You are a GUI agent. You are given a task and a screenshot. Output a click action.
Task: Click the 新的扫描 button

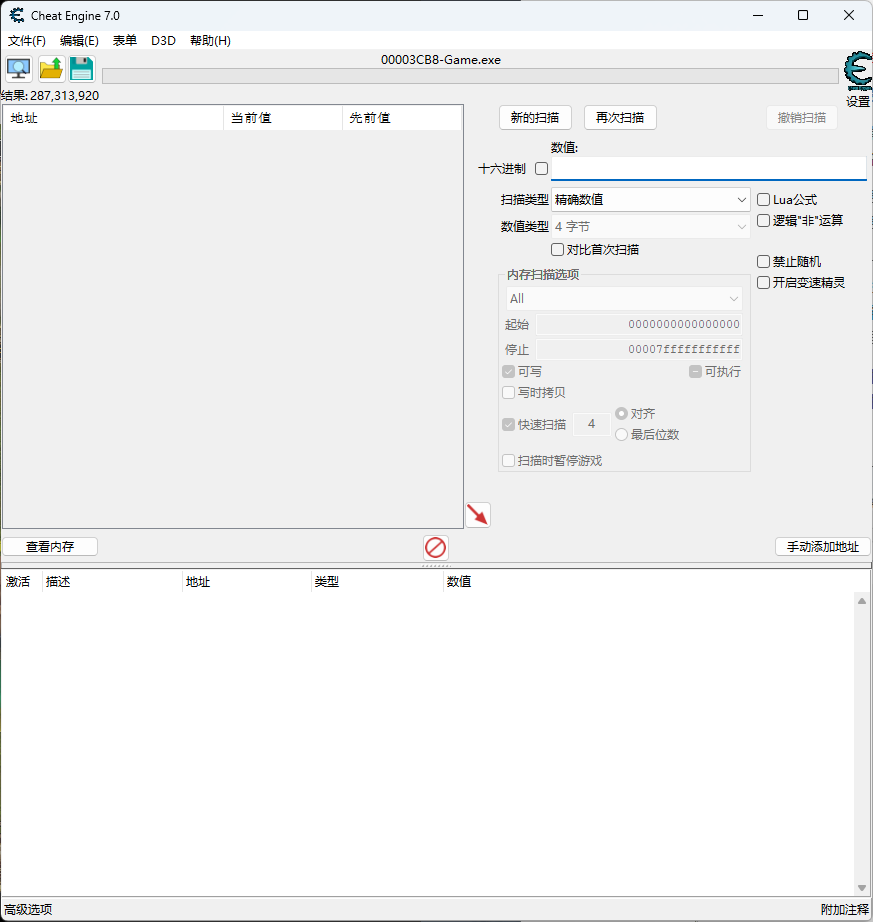[535, 118]
